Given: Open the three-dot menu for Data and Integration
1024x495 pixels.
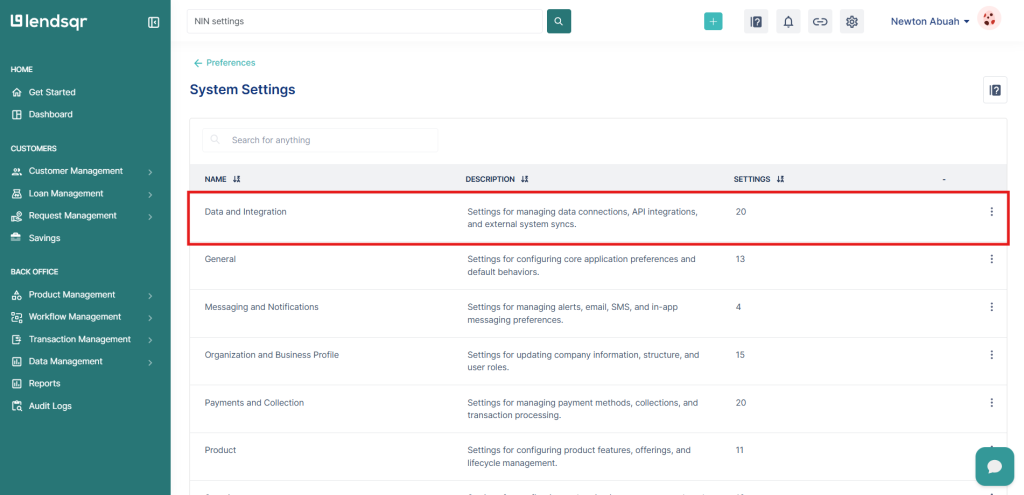Looking at the screenshot, I should tap(991, 212).
